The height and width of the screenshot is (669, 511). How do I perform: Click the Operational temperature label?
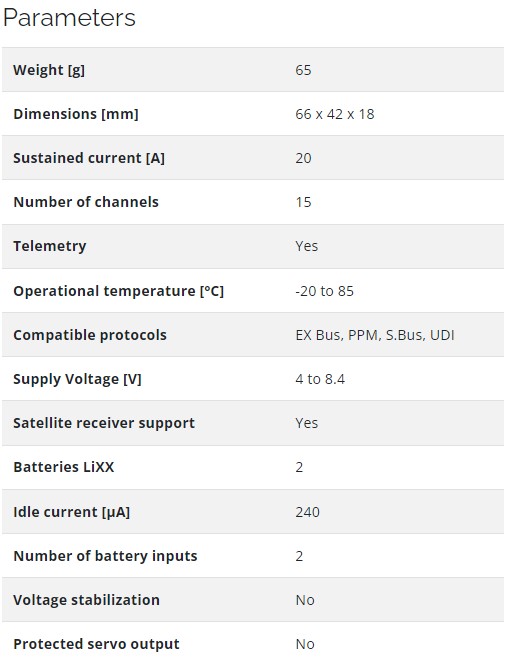(x=119, y=291)
